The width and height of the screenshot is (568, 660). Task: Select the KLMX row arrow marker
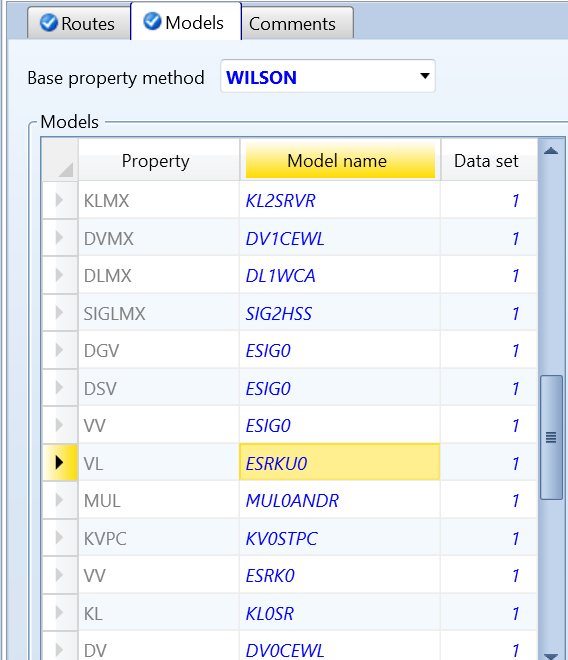pos(60,200)
